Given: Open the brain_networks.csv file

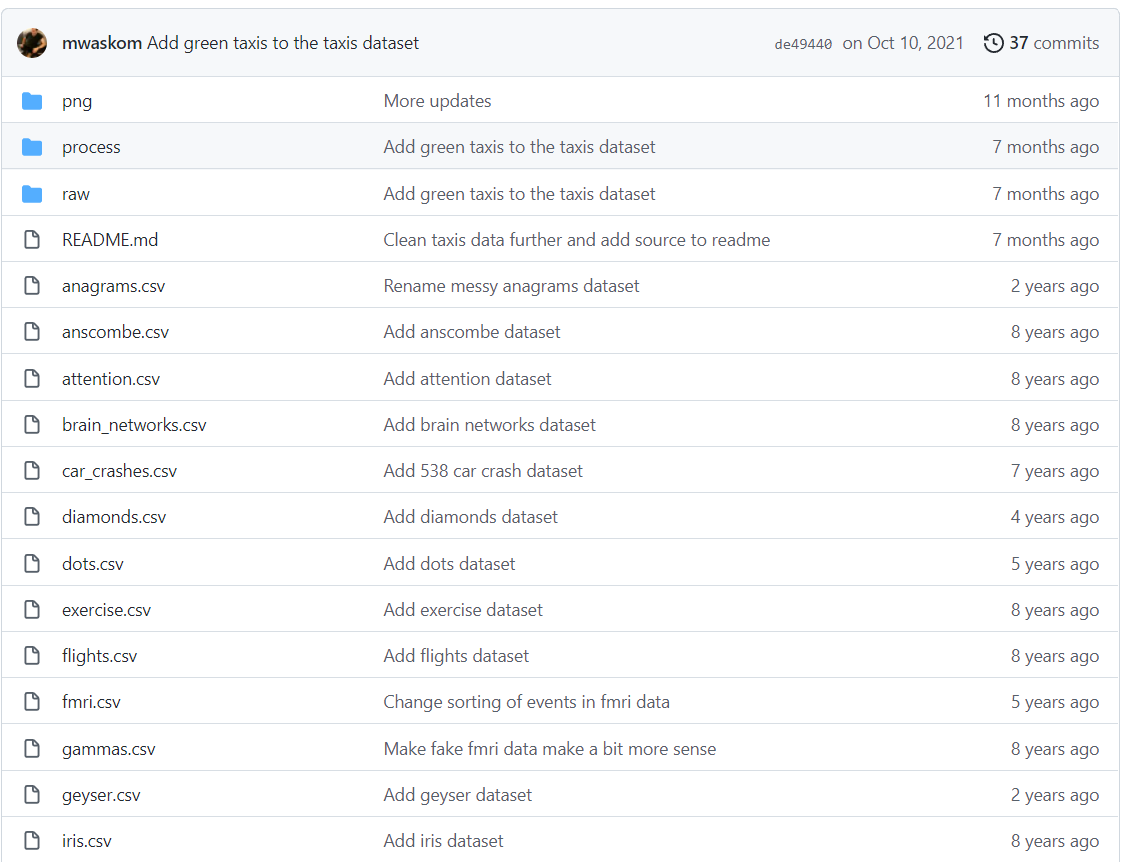Looking at the screenshot, I should coord(134,425).
